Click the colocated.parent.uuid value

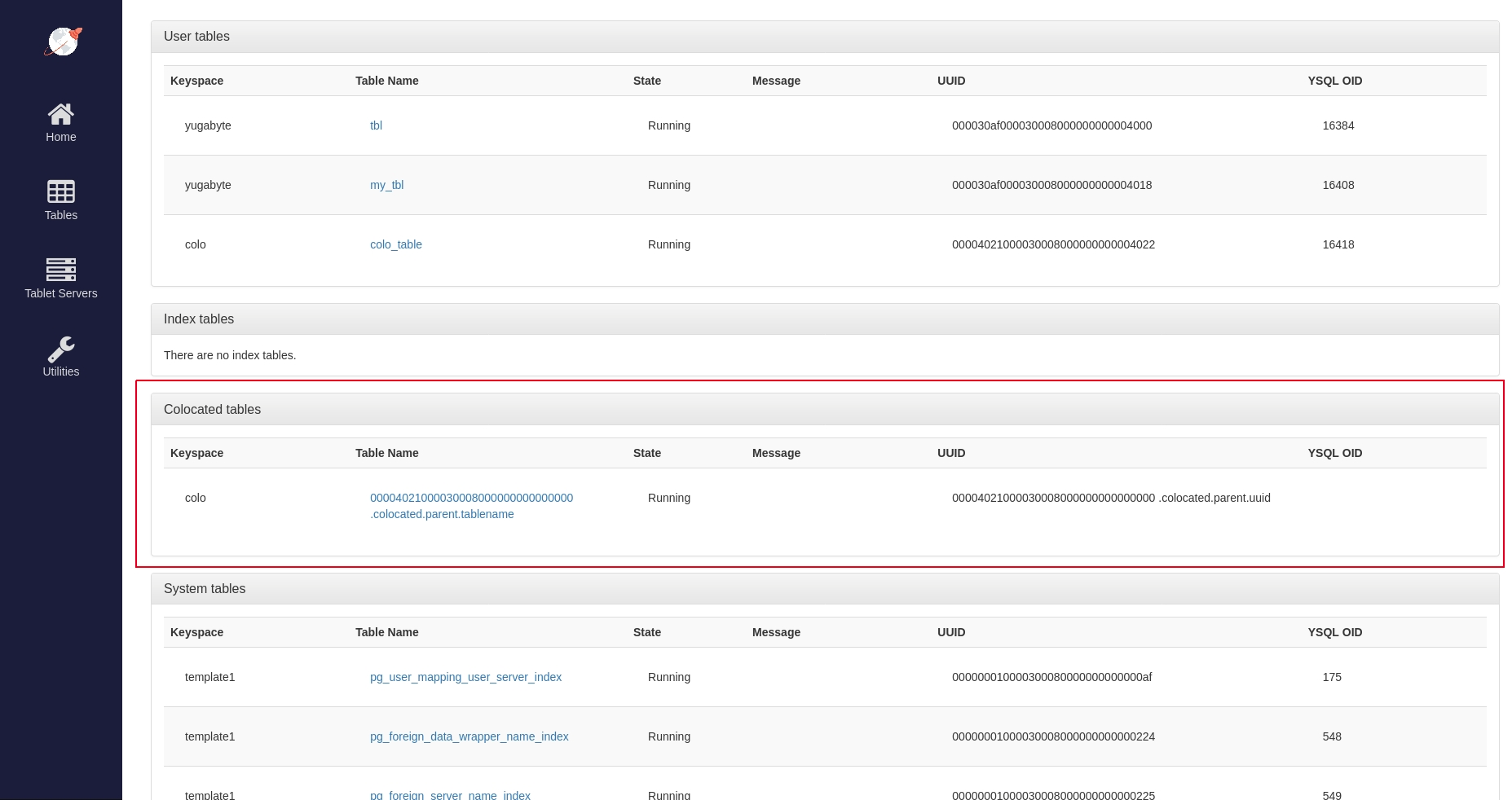click(1111, 498)
